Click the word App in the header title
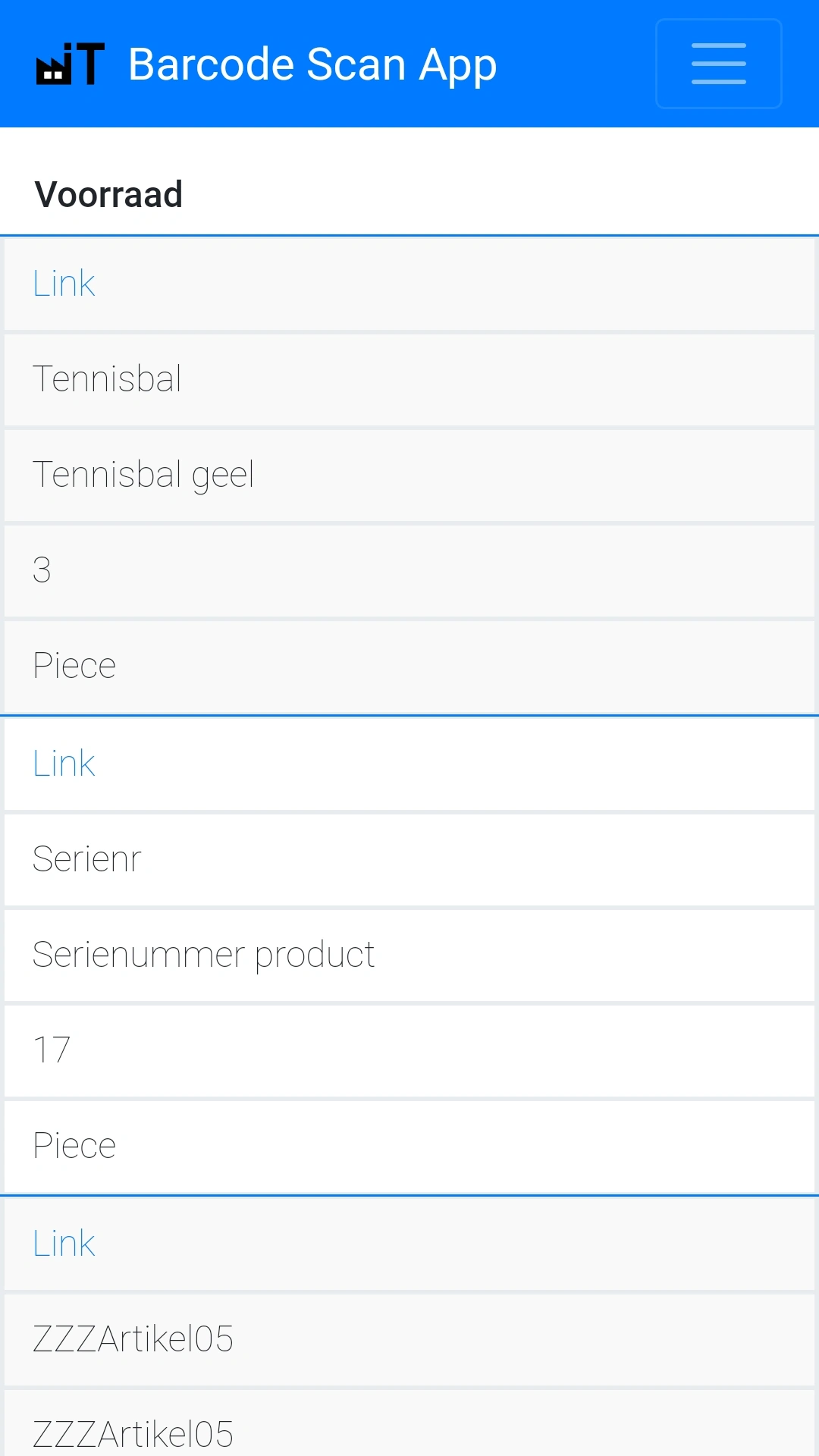This screenshot has width=819, height=1456. (x=458, y=65)
